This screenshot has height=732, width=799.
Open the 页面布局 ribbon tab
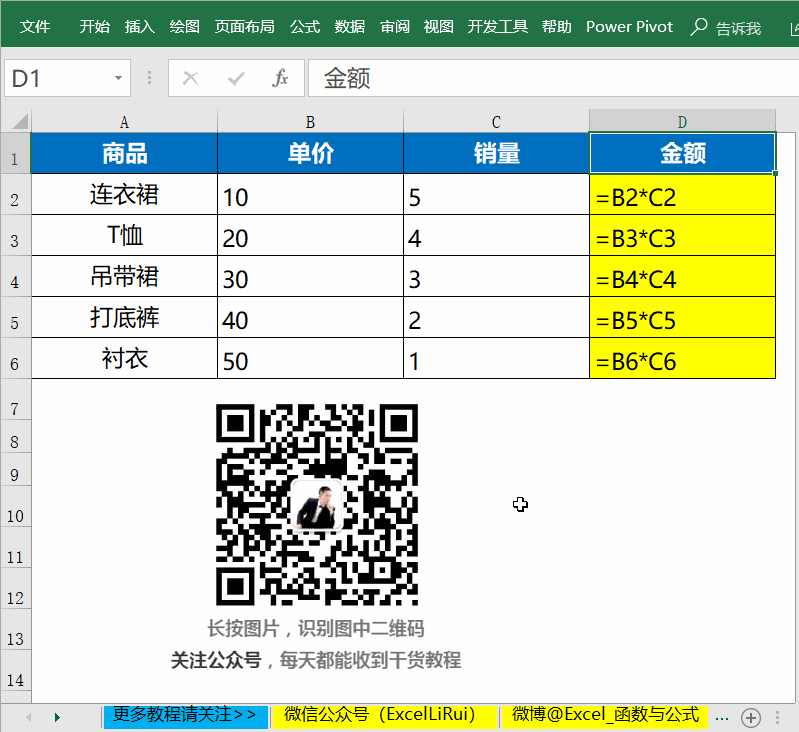point(245,26)
